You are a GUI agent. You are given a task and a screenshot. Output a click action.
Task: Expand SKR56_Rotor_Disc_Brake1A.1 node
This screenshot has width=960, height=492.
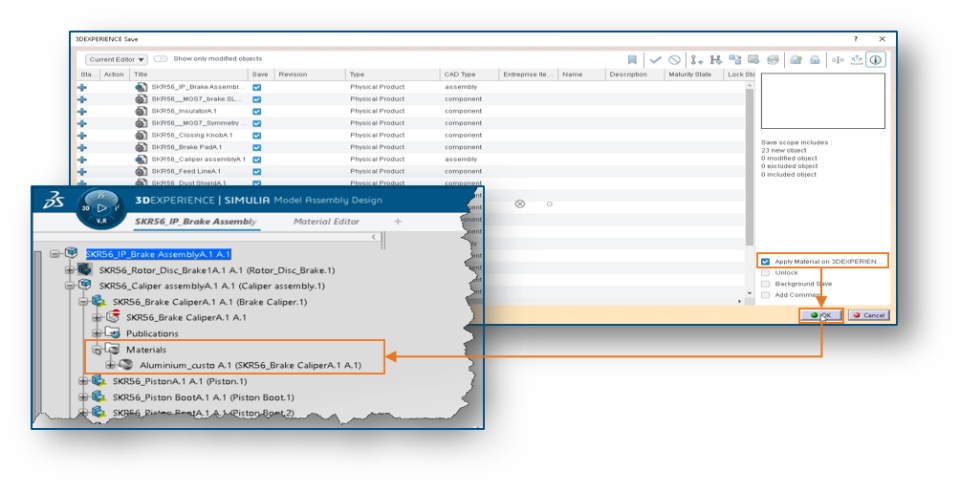(69, 270)
